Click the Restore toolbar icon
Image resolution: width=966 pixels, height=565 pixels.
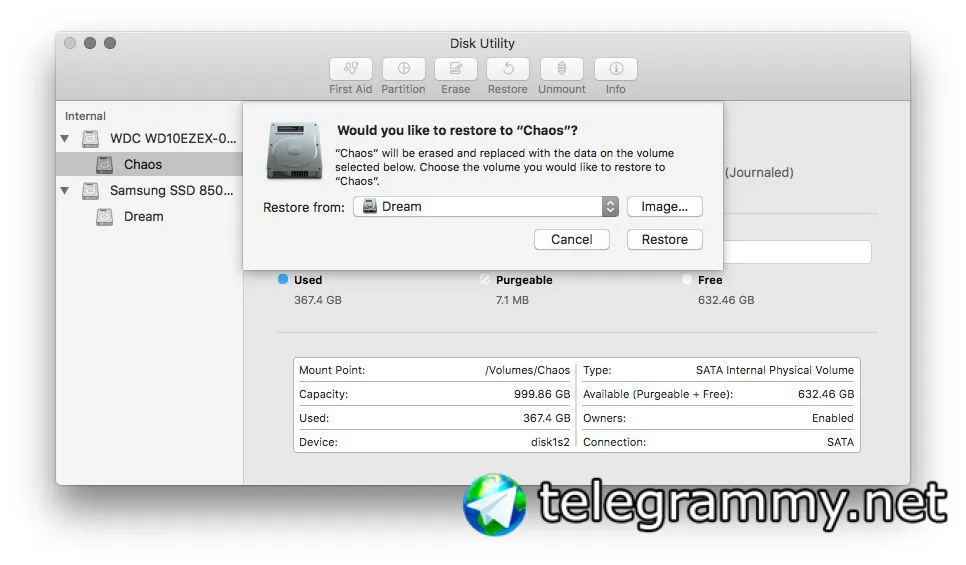point(508,68)
